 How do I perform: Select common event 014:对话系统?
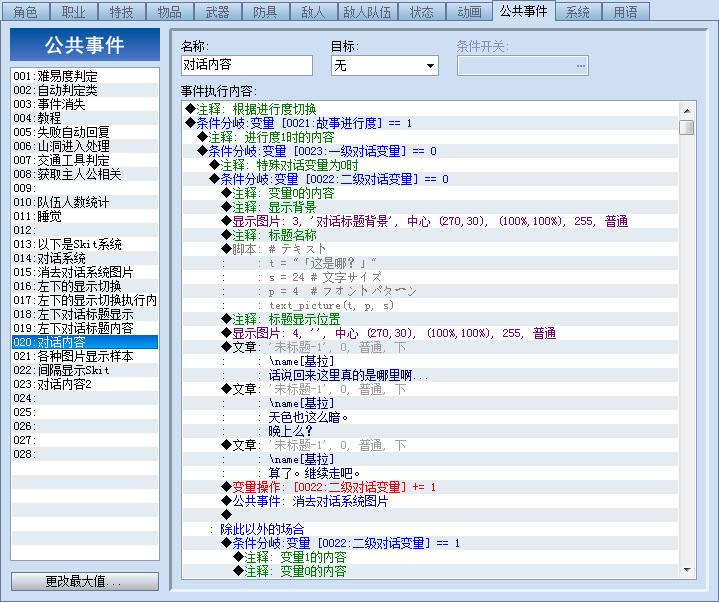pos(85,258)
